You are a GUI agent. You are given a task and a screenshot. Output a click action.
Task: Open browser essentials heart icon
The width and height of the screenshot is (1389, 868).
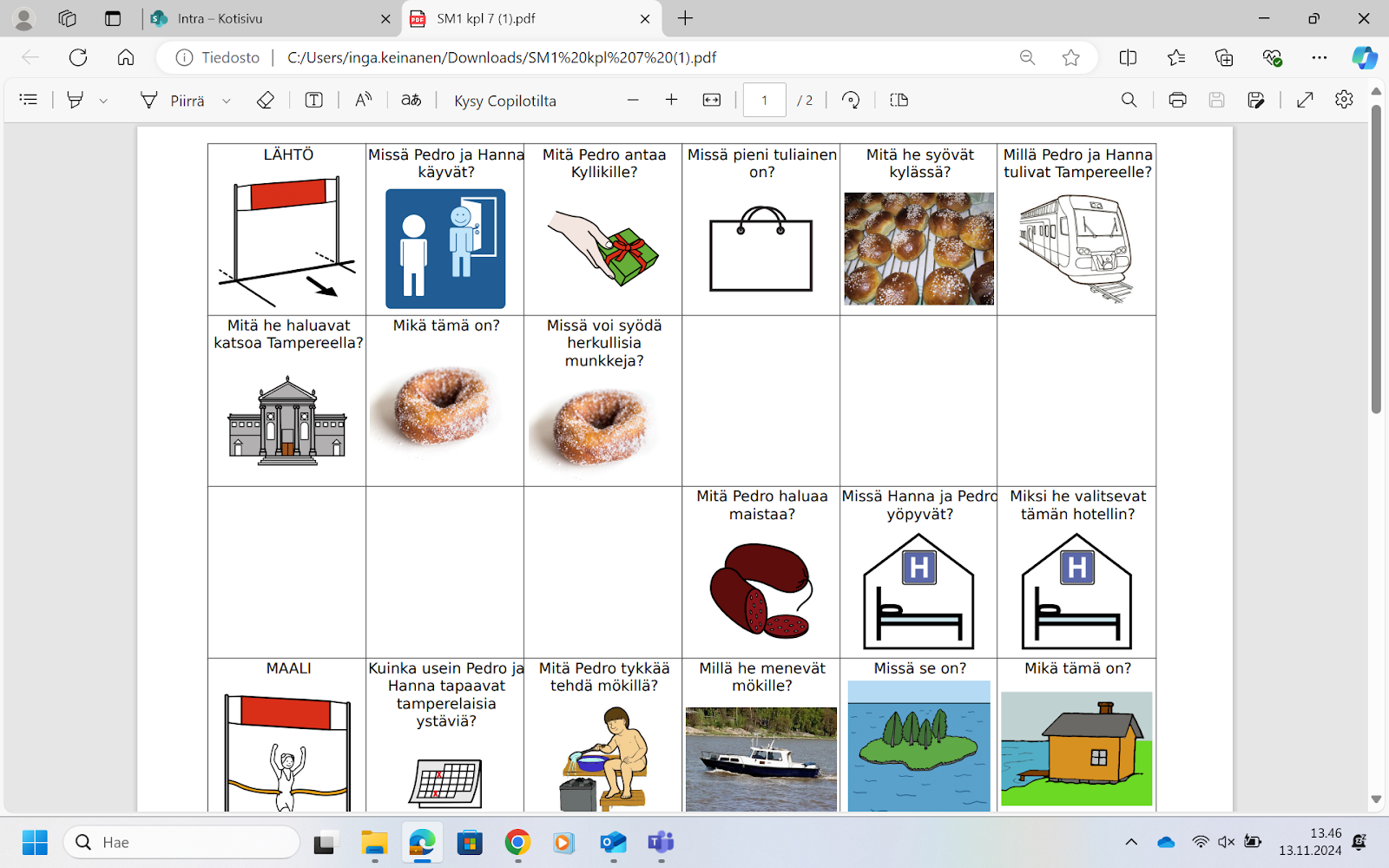click(1272, 57)
